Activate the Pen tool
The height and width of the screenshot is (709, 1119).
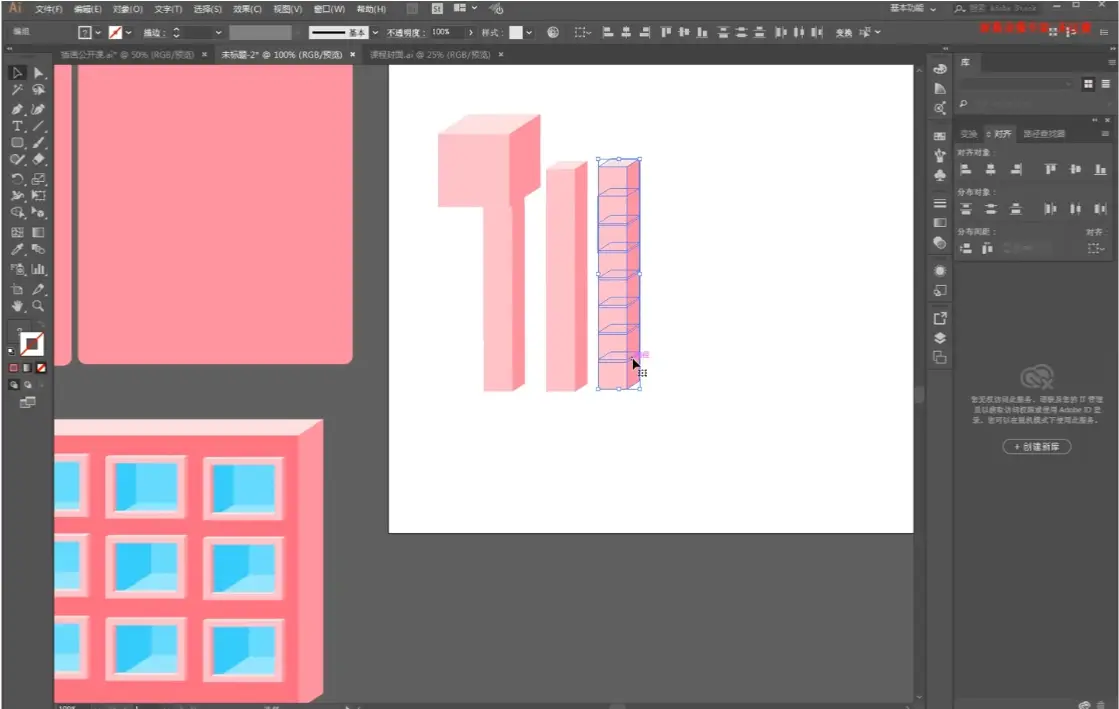pyautogui.click(x=16, y=107)
